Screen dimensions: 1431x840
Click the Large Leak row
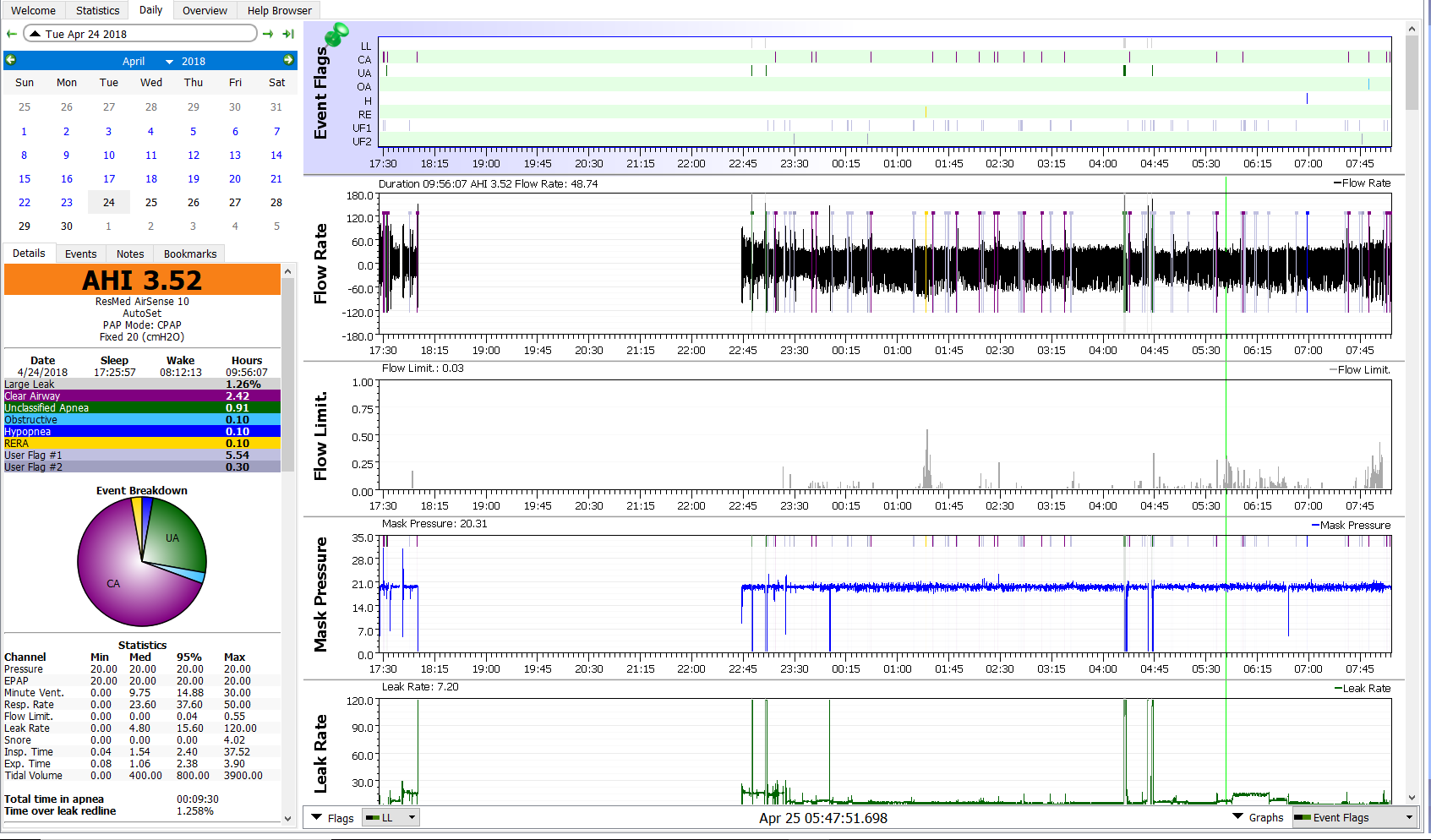click(x=142, y=384)
